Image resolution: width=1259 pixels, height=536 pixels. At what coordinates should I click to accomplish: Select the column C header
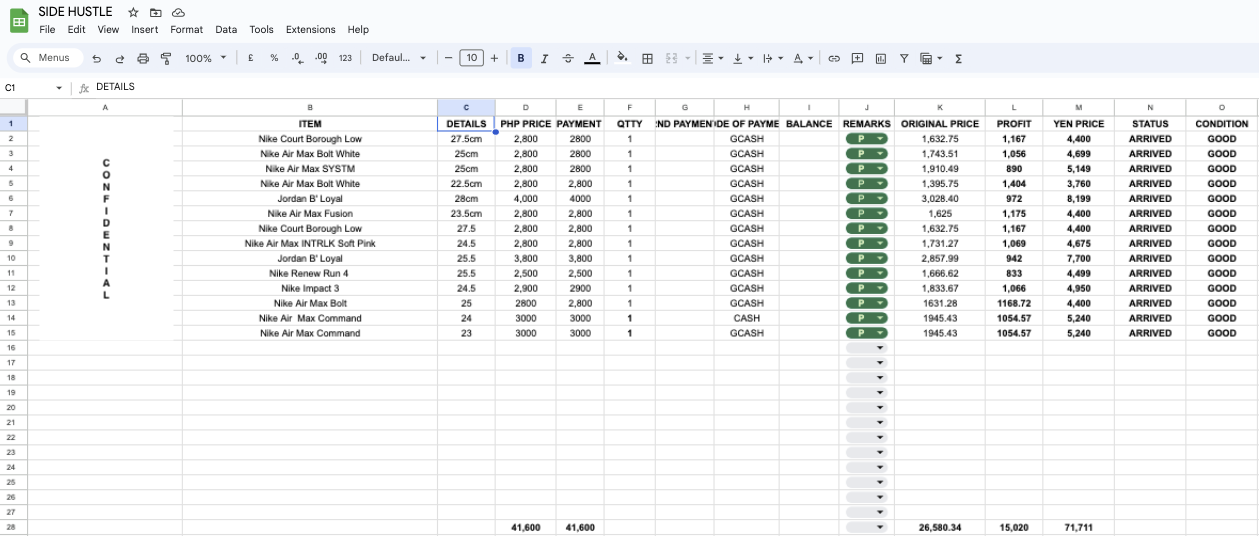[466, 107]
